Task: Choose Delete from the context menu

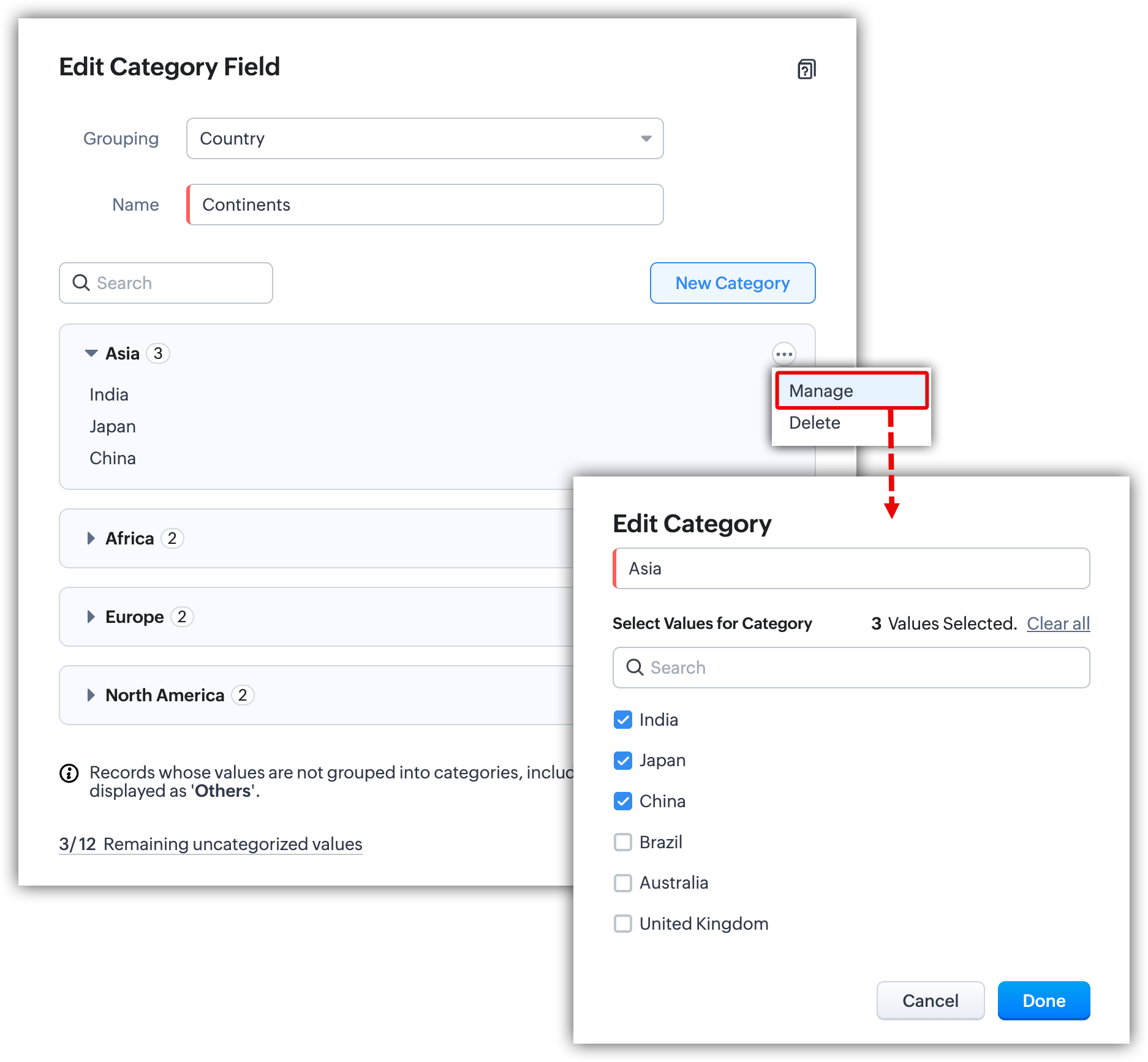Action: click(815, 423)
